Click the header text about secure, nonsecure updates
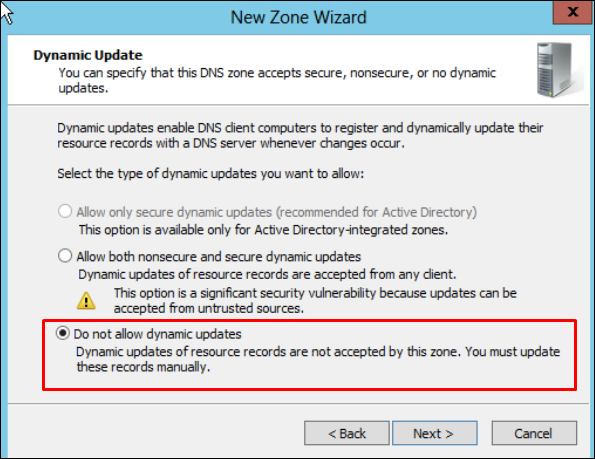 (x=277, y=80)
